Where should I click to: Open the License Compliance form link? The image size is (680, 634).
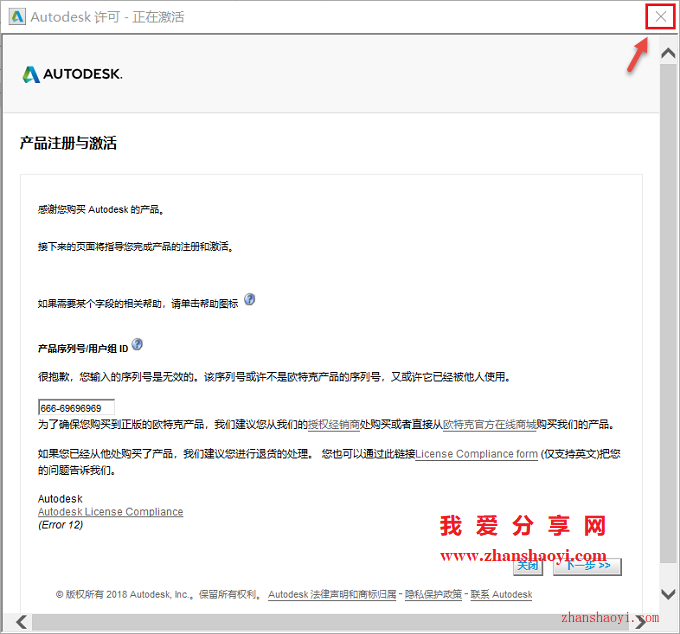click(476, 454)
